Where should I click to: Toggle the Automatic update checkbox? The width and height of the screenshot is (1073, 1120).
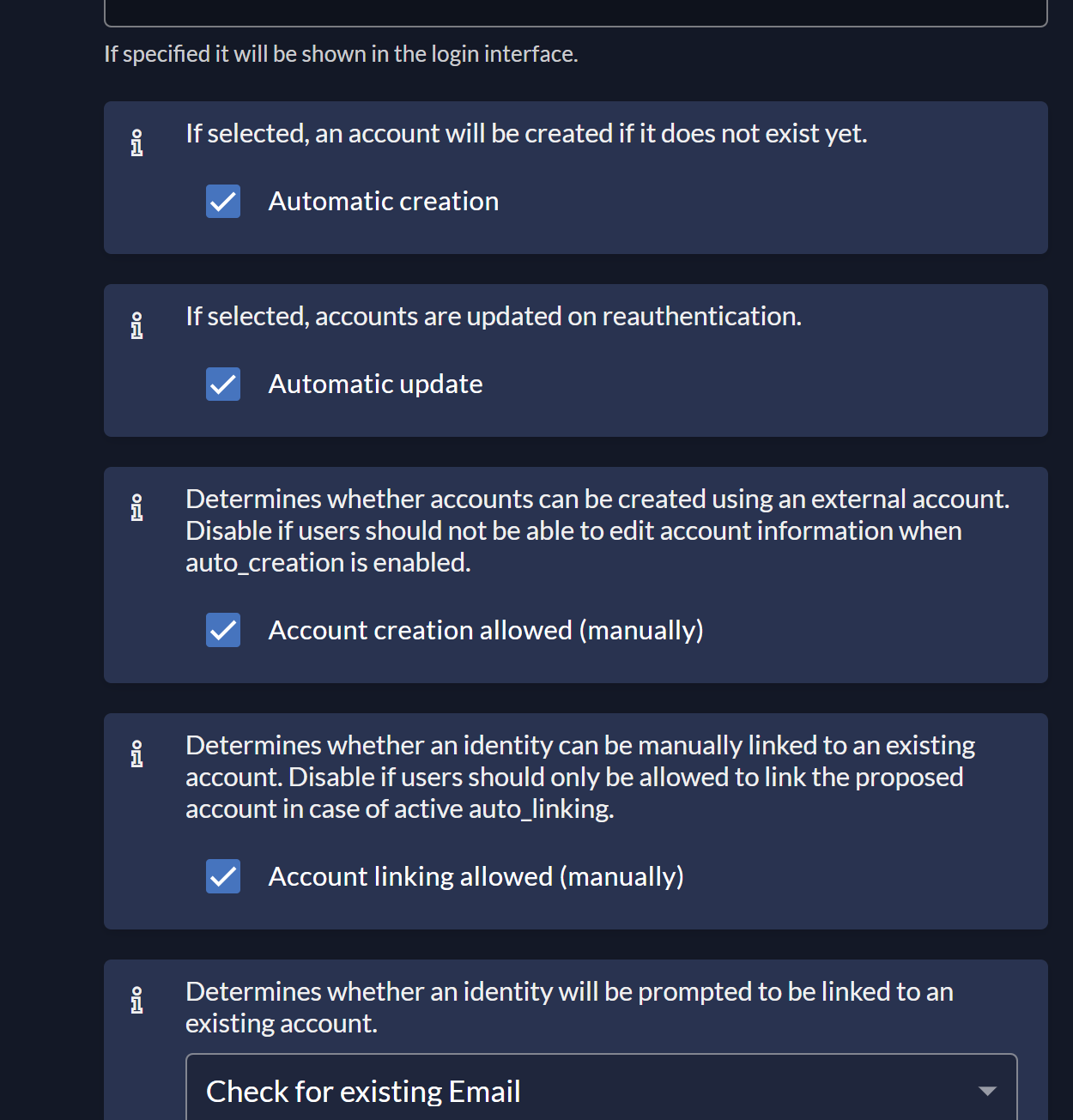(x=223, y=384)
